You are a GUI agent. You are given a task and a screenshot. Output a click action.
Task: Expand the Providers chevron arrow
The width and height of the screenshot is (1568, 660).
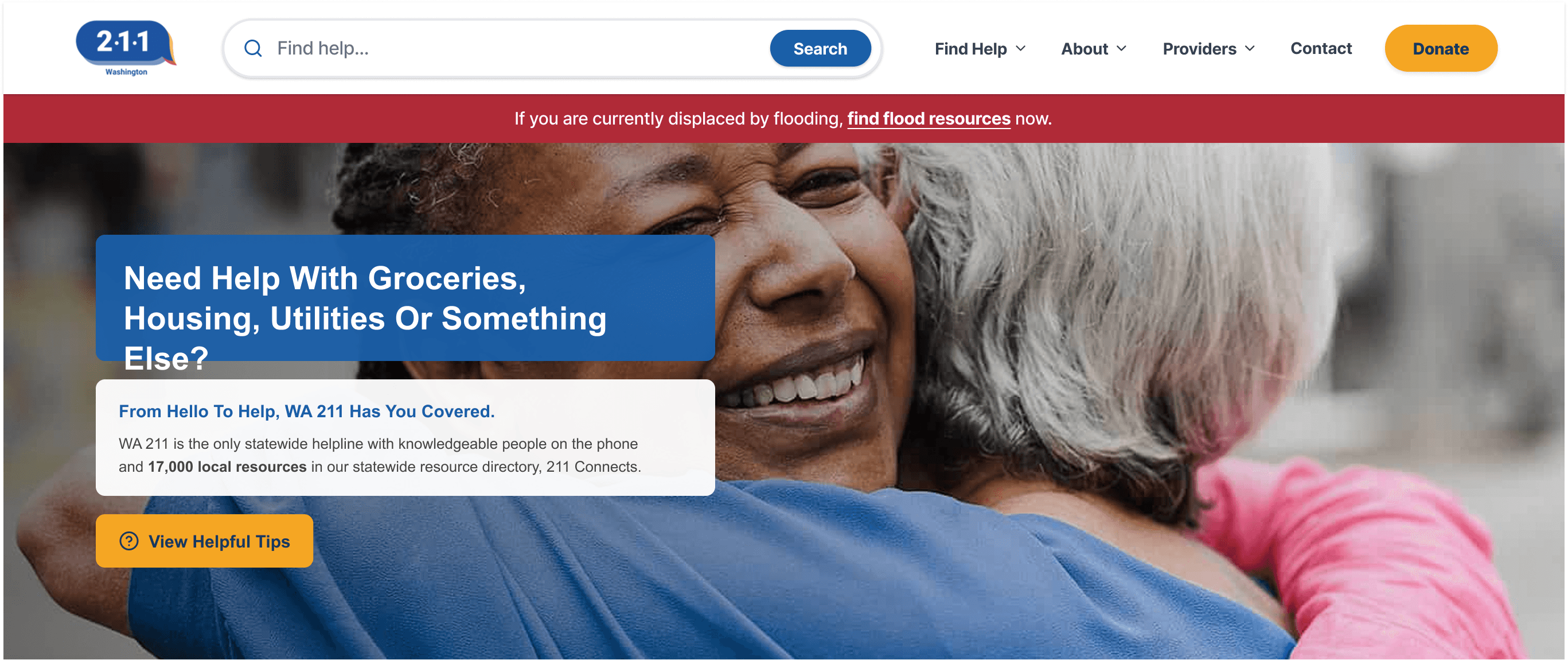click(1250, 48)
